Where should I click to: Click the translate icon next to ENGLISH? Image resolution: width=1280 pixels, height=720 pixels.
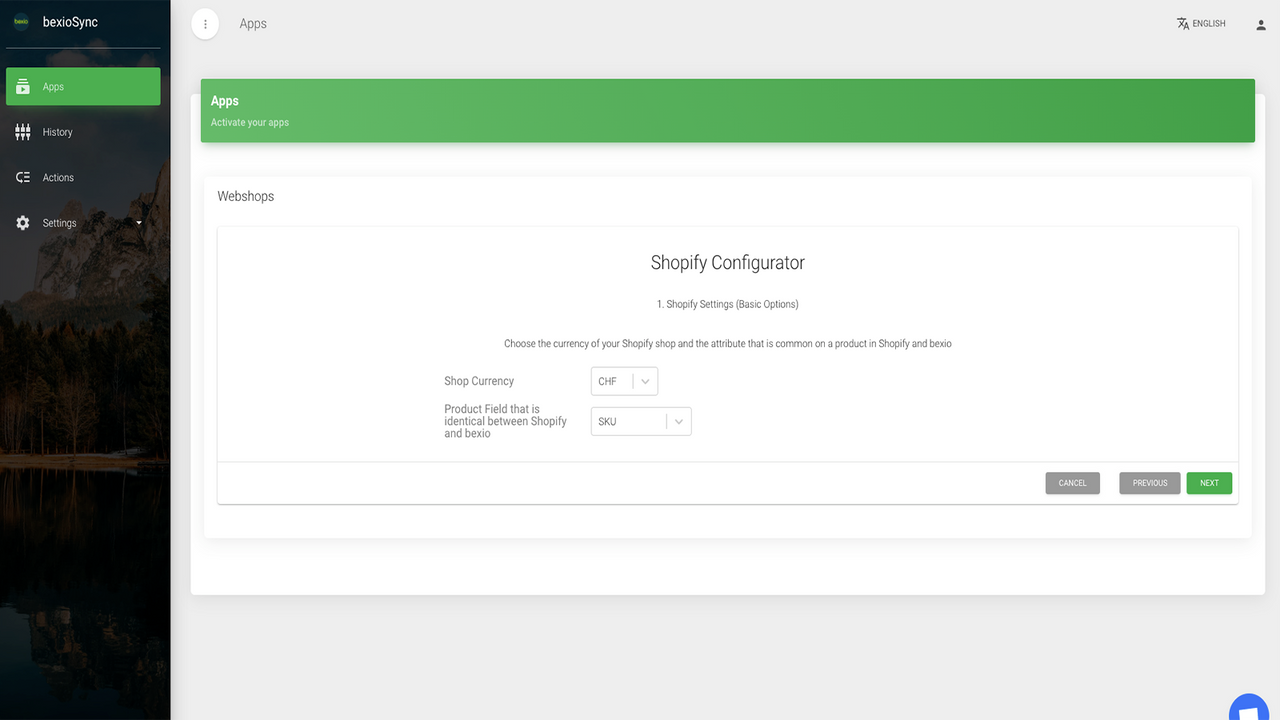(x=1183, y=23)
